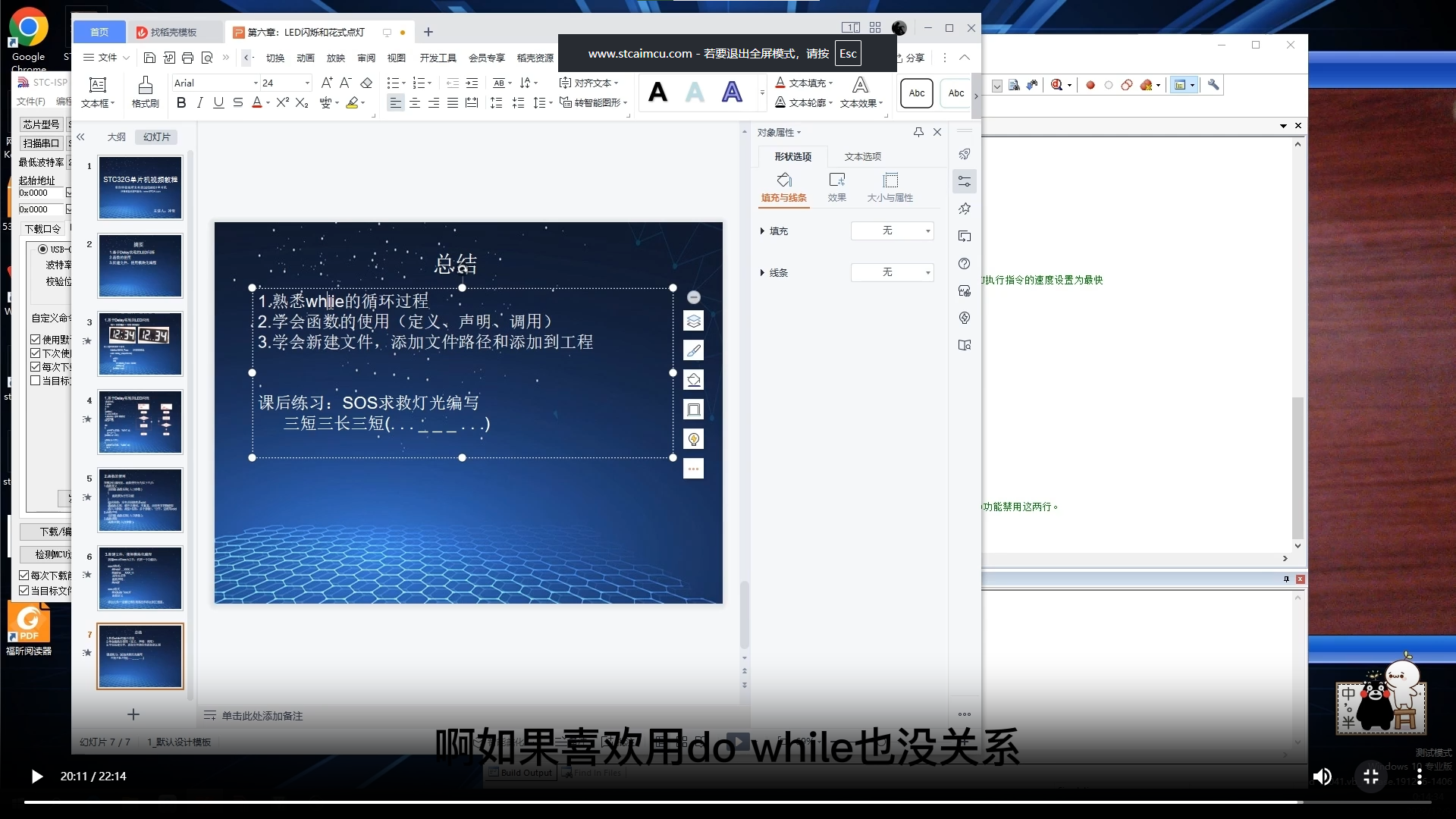The height and width of the screenshot is (819, 1456).
Task: Toggle the 使用默 checkbox in STC-ISP
Action: click(35, 340)
